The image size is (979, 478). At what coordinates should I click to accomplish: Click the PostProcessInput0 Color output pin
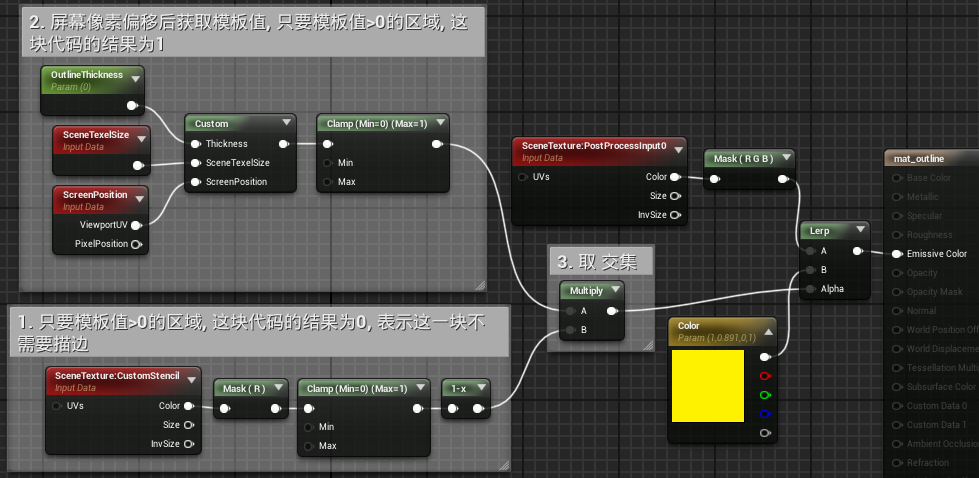click(675, 177)
